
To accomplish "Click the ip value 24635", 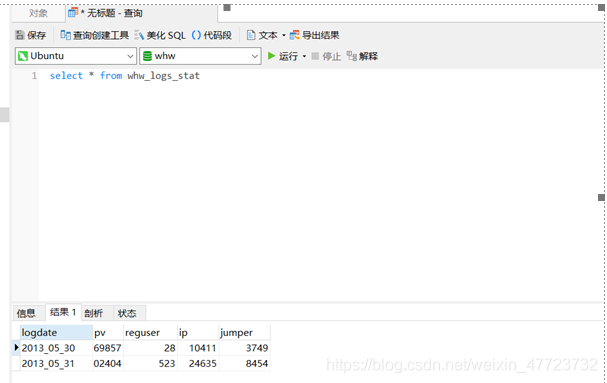I will click(198, 363).
